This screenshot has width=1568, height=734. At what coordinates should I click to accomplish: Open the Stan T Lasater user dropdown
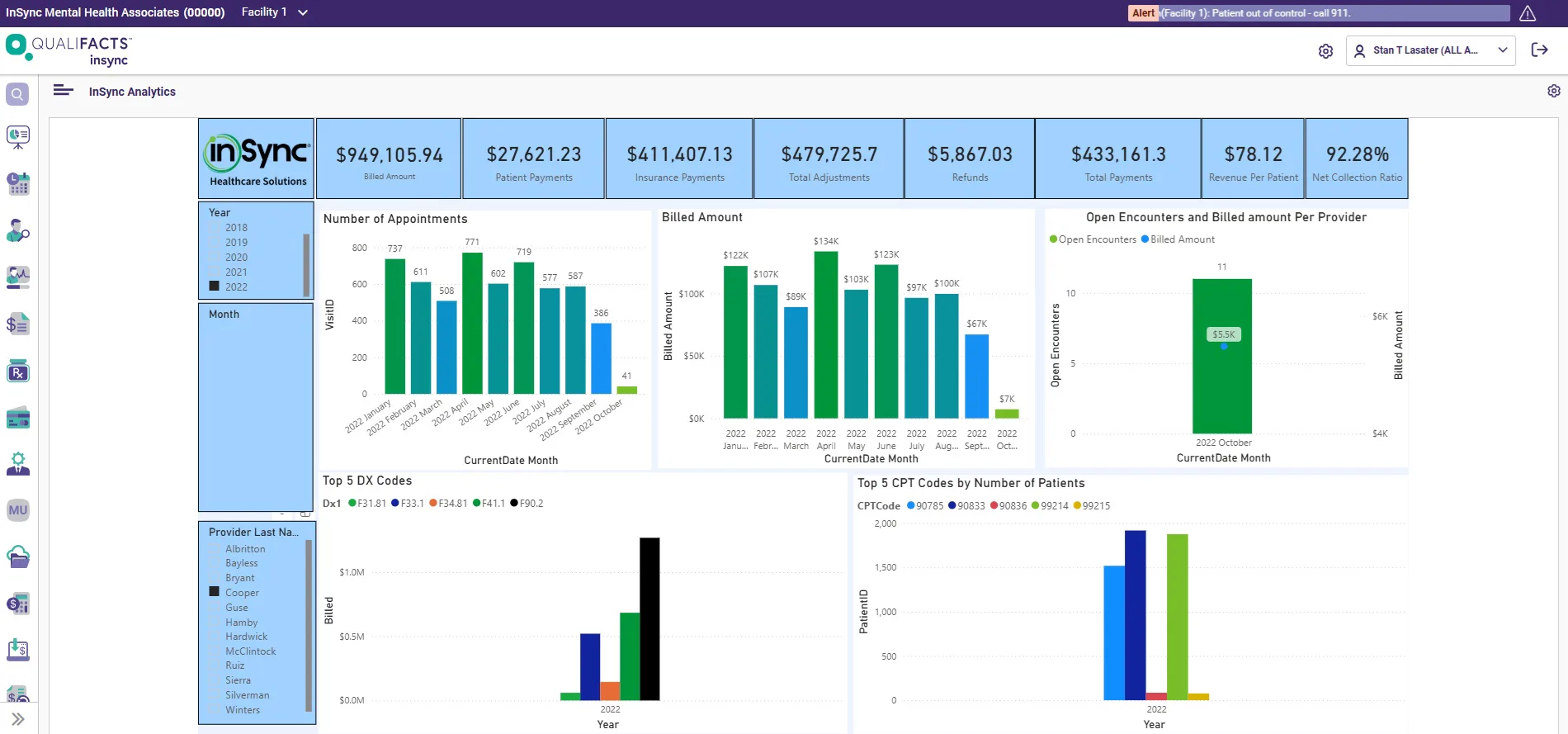click(1430, 50)
